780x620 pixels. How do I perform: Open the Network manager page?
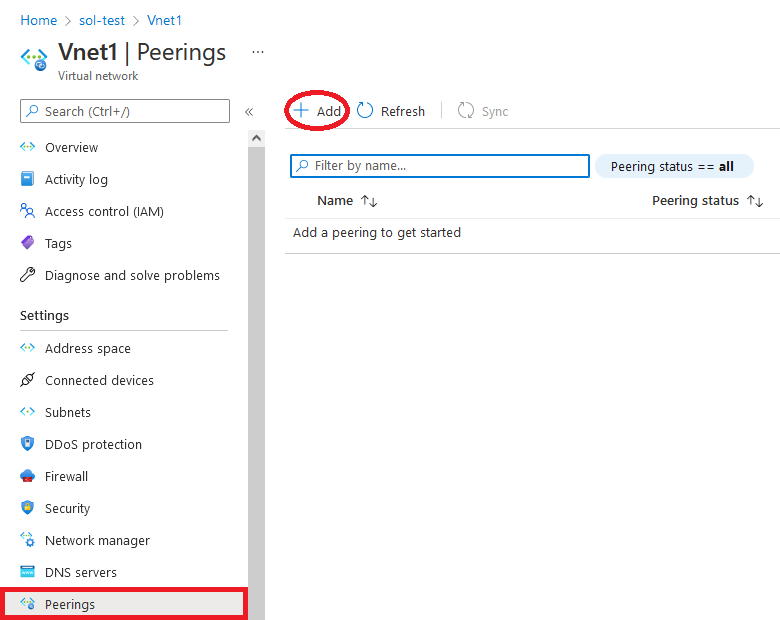(97, 540)
